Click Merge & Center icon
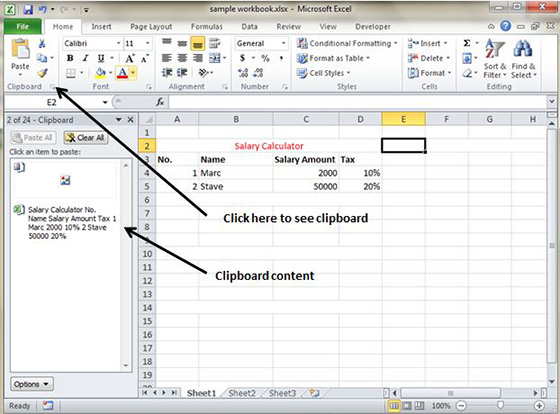Viewport: 560px width, 414px height. tap(215, 58)
